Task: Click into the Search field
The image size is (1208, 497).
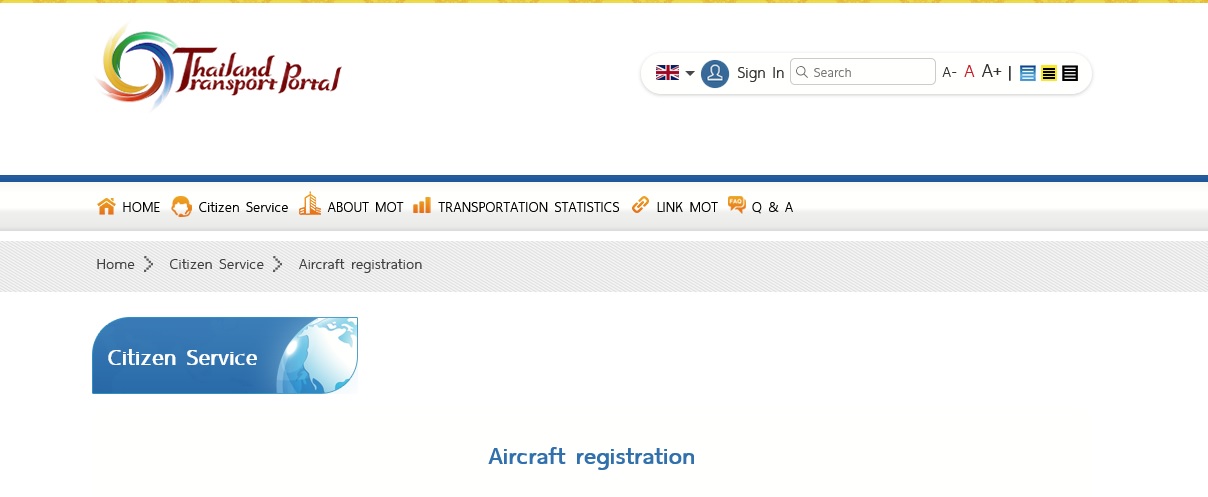Action: [x=870, y=72]
